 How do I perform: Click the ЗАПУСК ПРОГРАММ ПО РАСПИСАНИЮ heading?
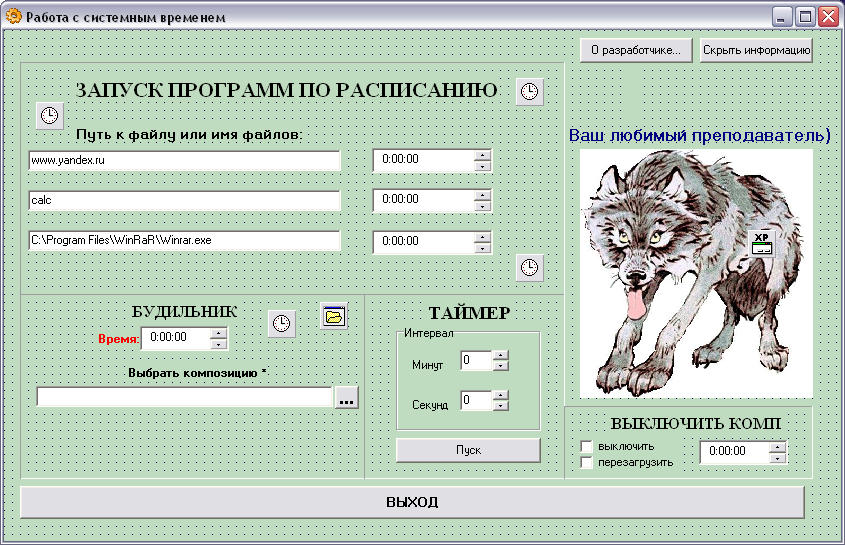pos(286,90)
